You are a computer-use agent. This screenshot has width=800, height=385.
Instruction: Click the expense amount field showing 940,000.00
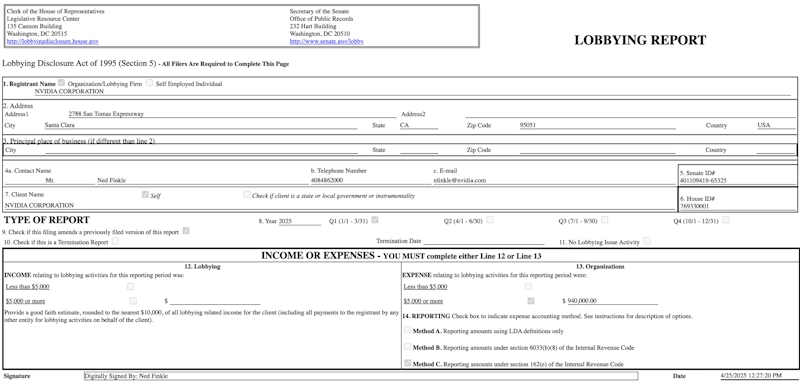click(x=612, y=301)
